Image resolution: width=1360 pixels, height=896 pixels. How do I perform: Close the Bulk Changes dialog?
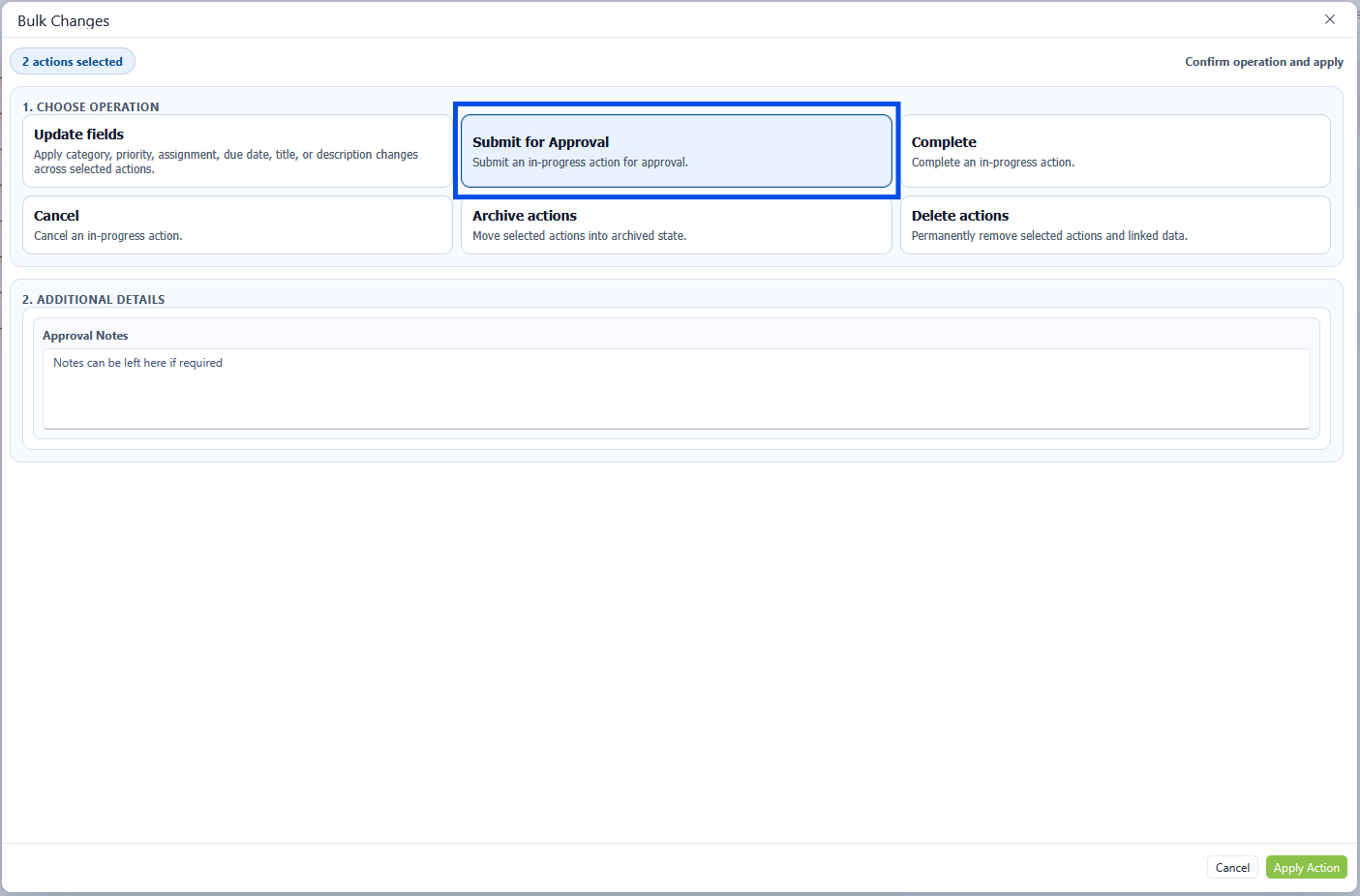(1329, 19)
